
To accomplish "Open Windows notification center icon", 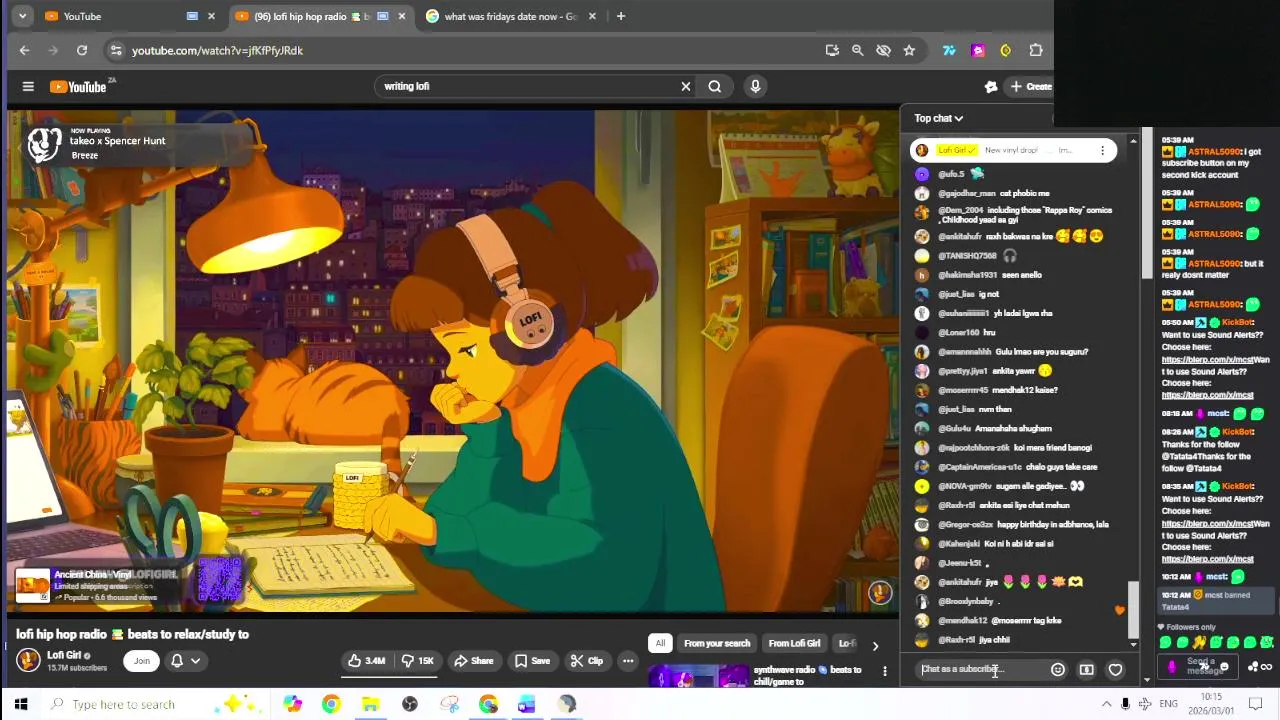I will [x=1256, y=704].
